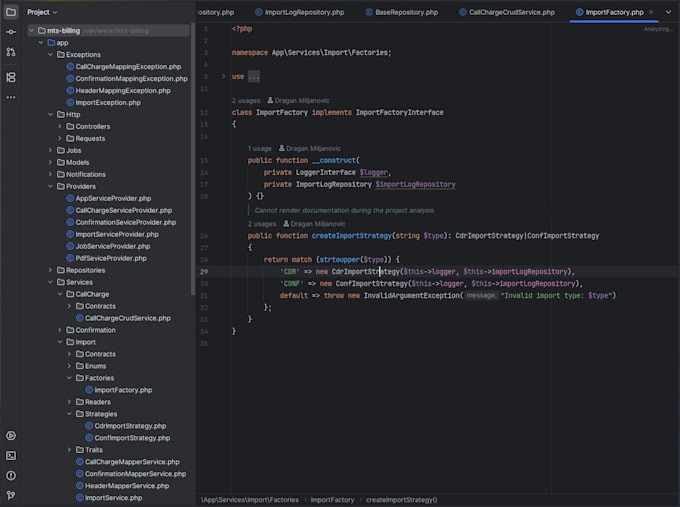Viewport: 680px width, 507px height.
Task: Open Project view dropdown
Action: 42,12
